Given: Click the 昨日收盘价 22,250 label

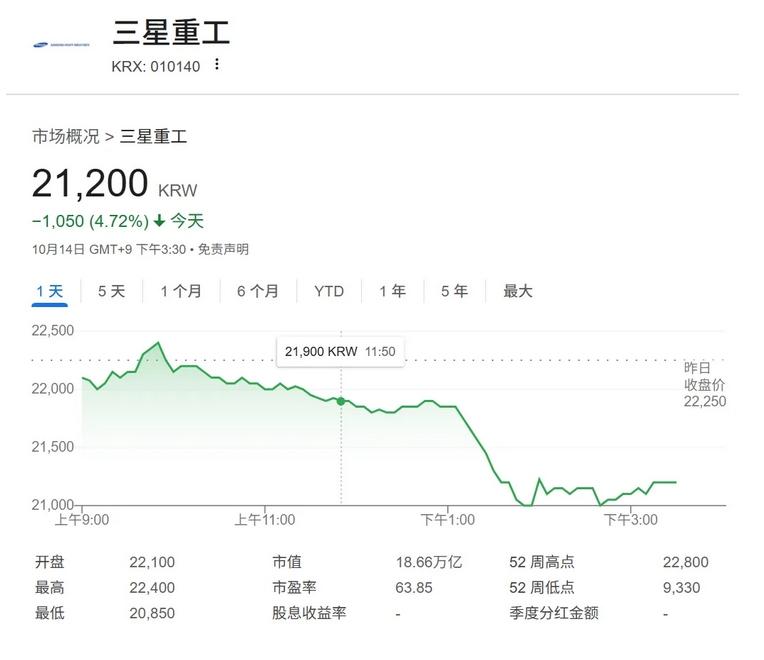Looking at the screenshot, I should tap(704, 384).
